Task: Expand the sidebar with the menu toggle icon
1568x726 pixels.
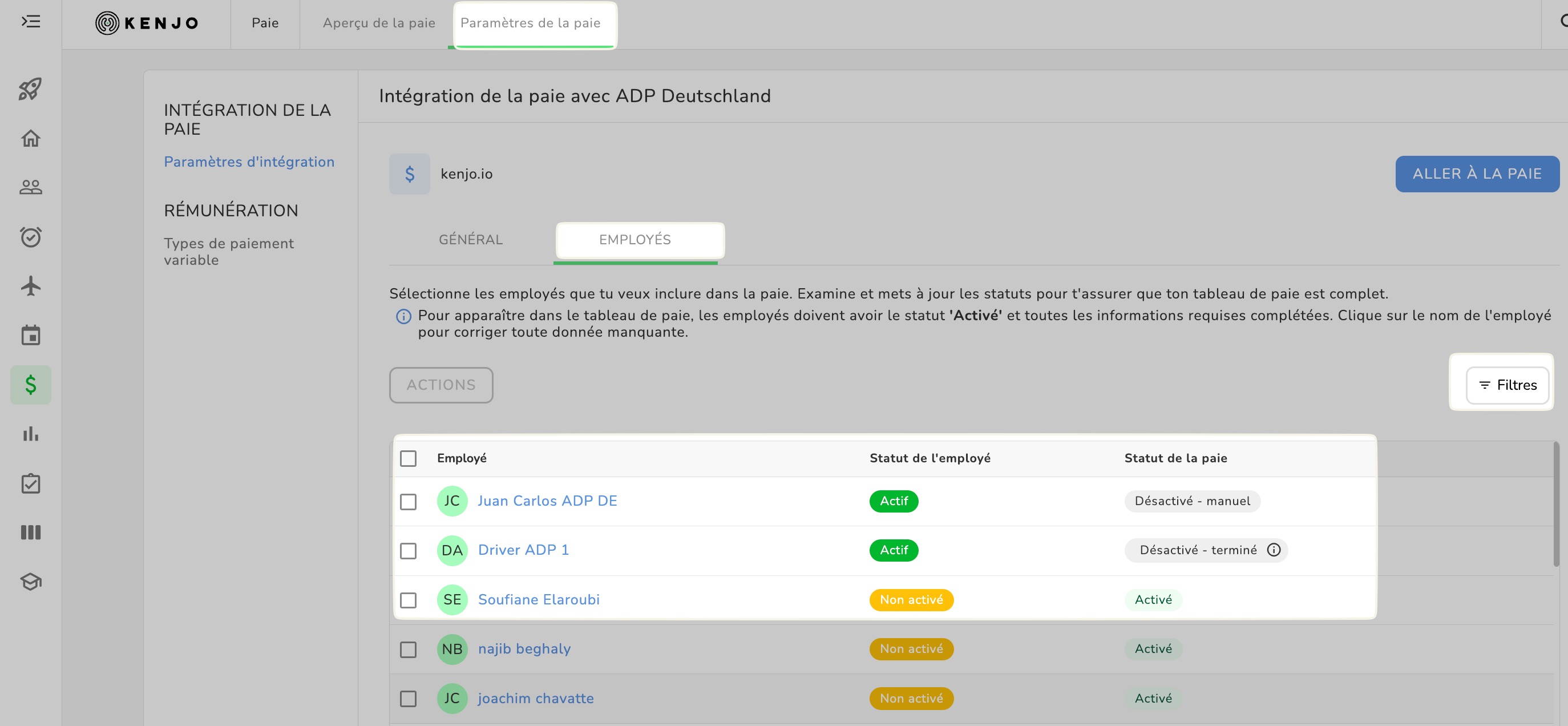Action: click(x=30, y=22)
